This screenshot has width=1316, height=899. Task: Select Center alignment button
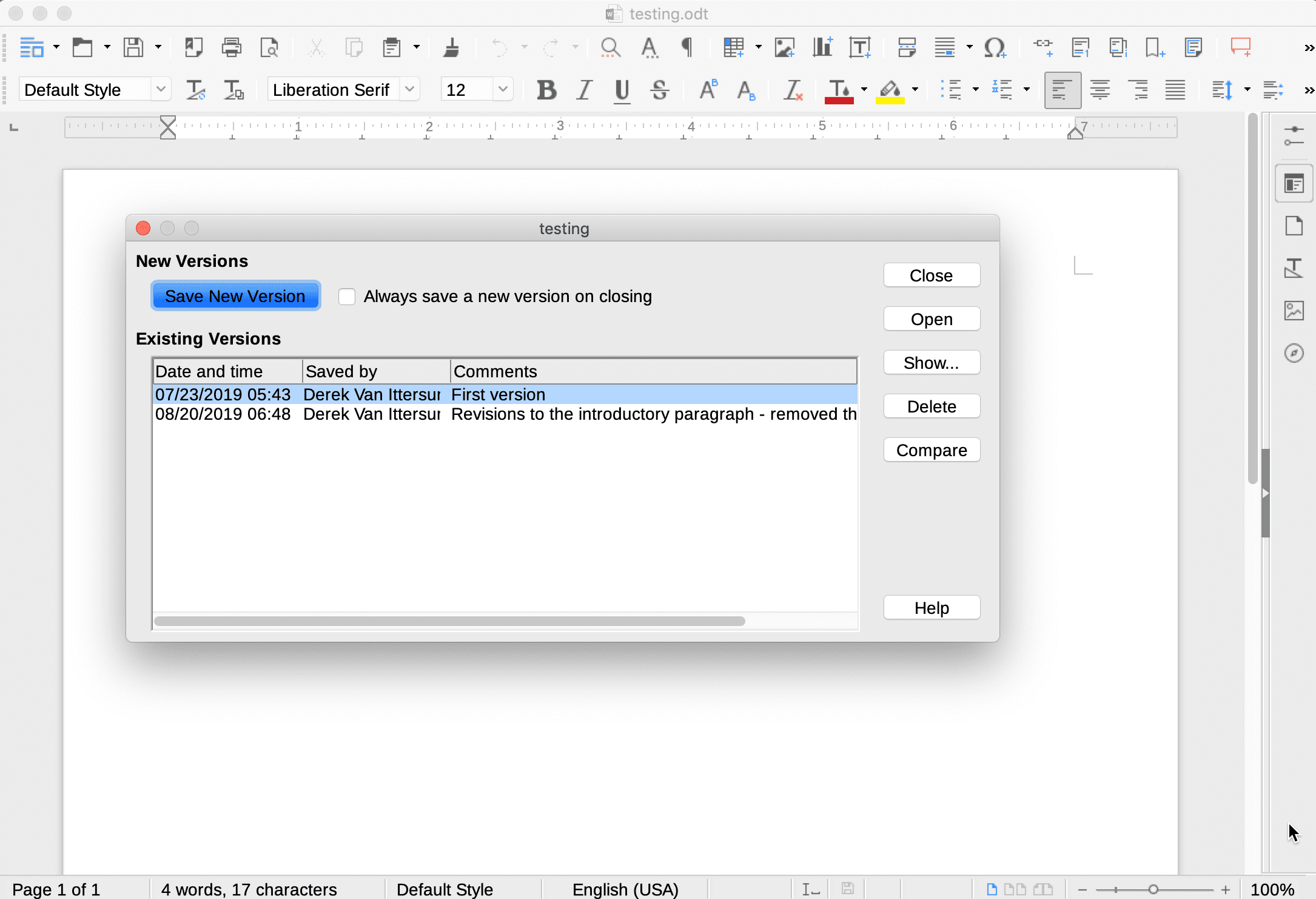(1100, 90)
